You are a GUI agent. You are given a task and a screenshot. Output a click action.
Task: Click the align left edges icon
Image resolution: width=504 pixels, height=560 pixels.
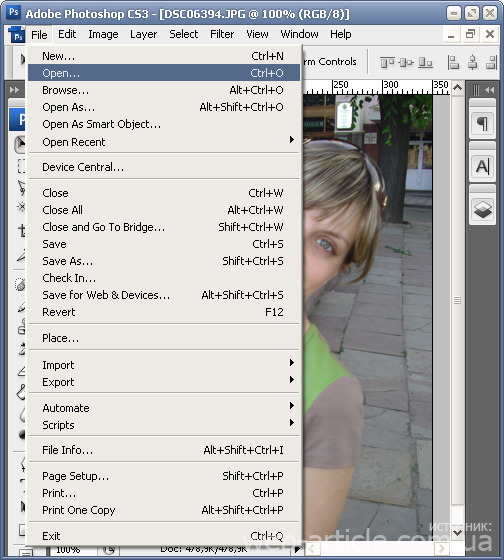(x=453, y=62)
